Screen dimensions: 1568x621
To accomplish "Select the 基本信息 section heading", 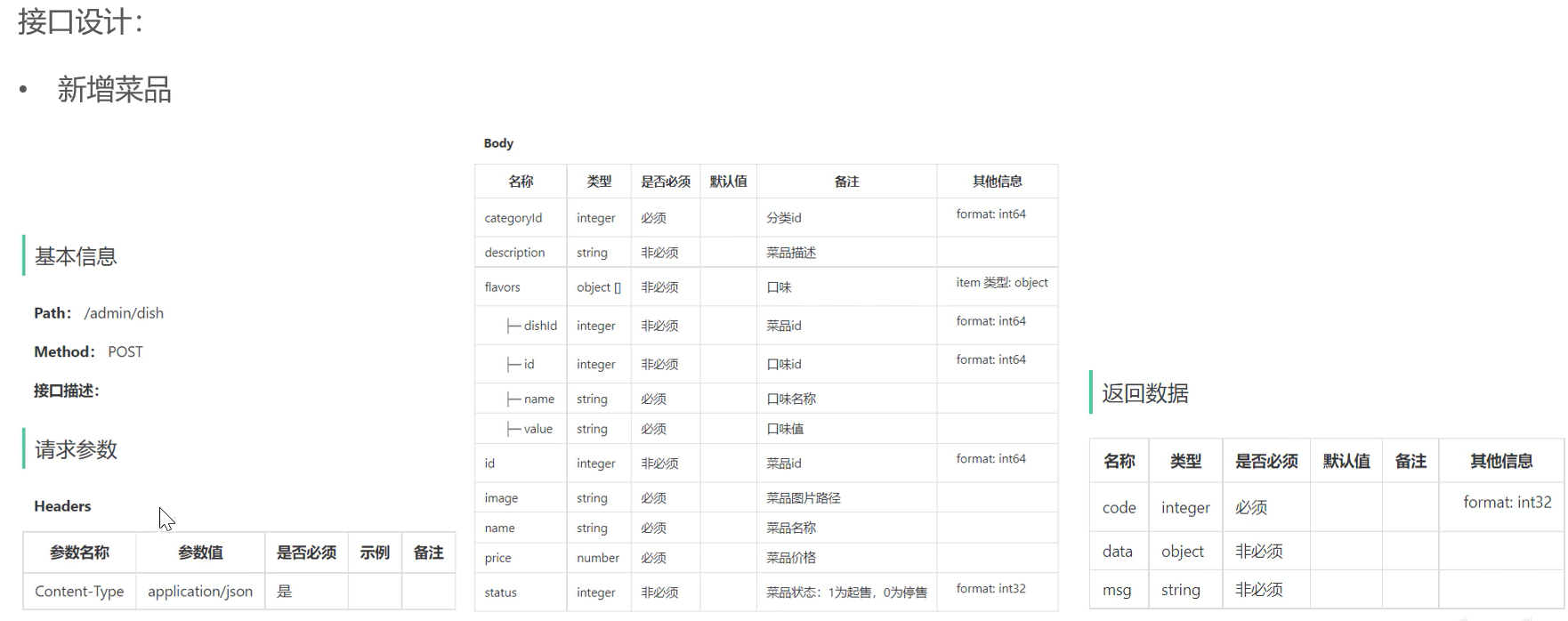I will (x=76, y=257).
